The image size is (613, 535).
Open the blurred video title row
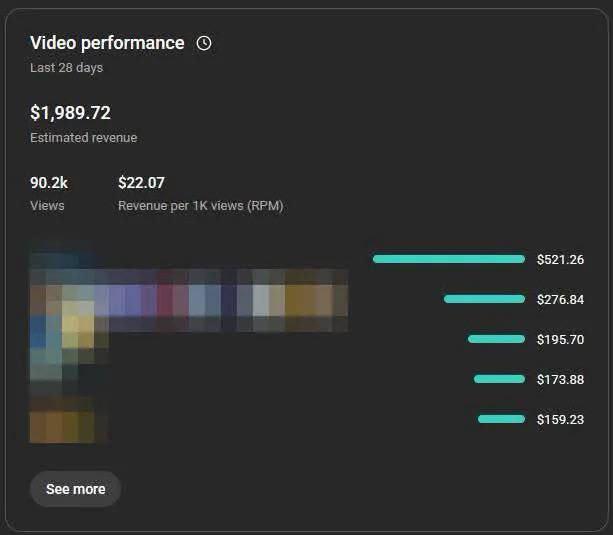click(189, 300)
